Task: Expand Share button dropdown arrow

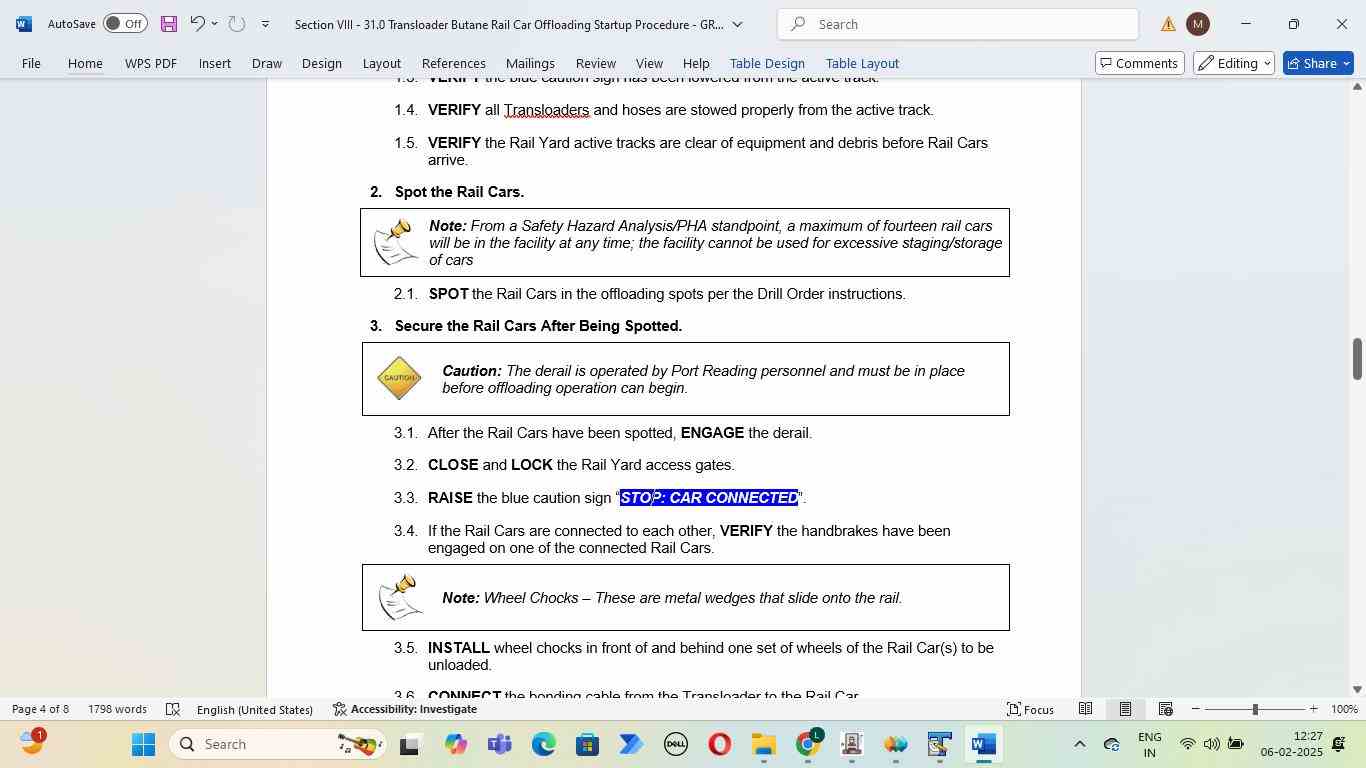Action: 1346,63
